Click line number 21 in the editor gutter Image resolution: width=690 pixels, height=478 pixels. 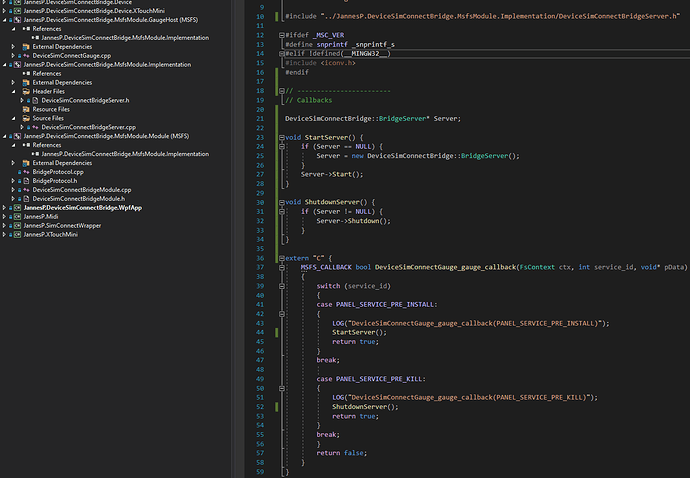pyautogui.click(x=260, y=119)
